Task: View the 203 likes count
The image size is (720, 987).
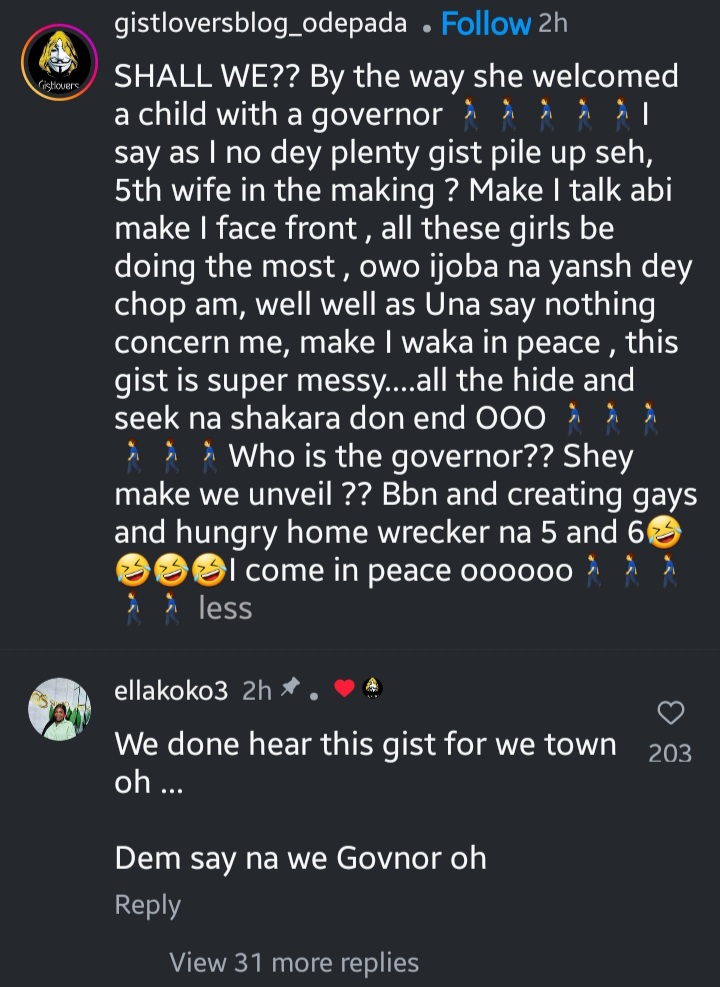Action: [x=670, y=753]
